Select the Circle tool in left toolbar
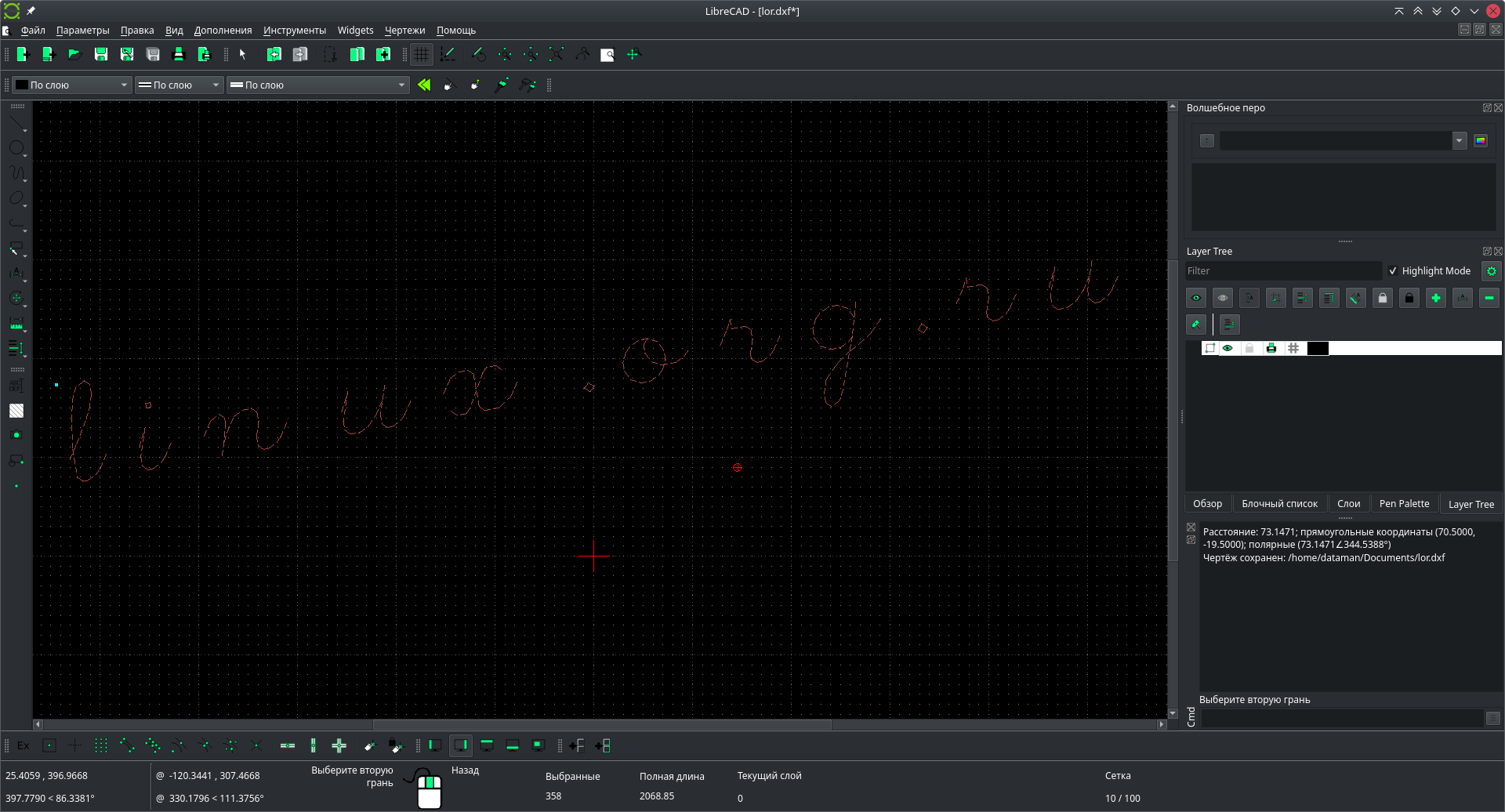The height and width of the screenshot is (812, 1505). coord(16,148)
